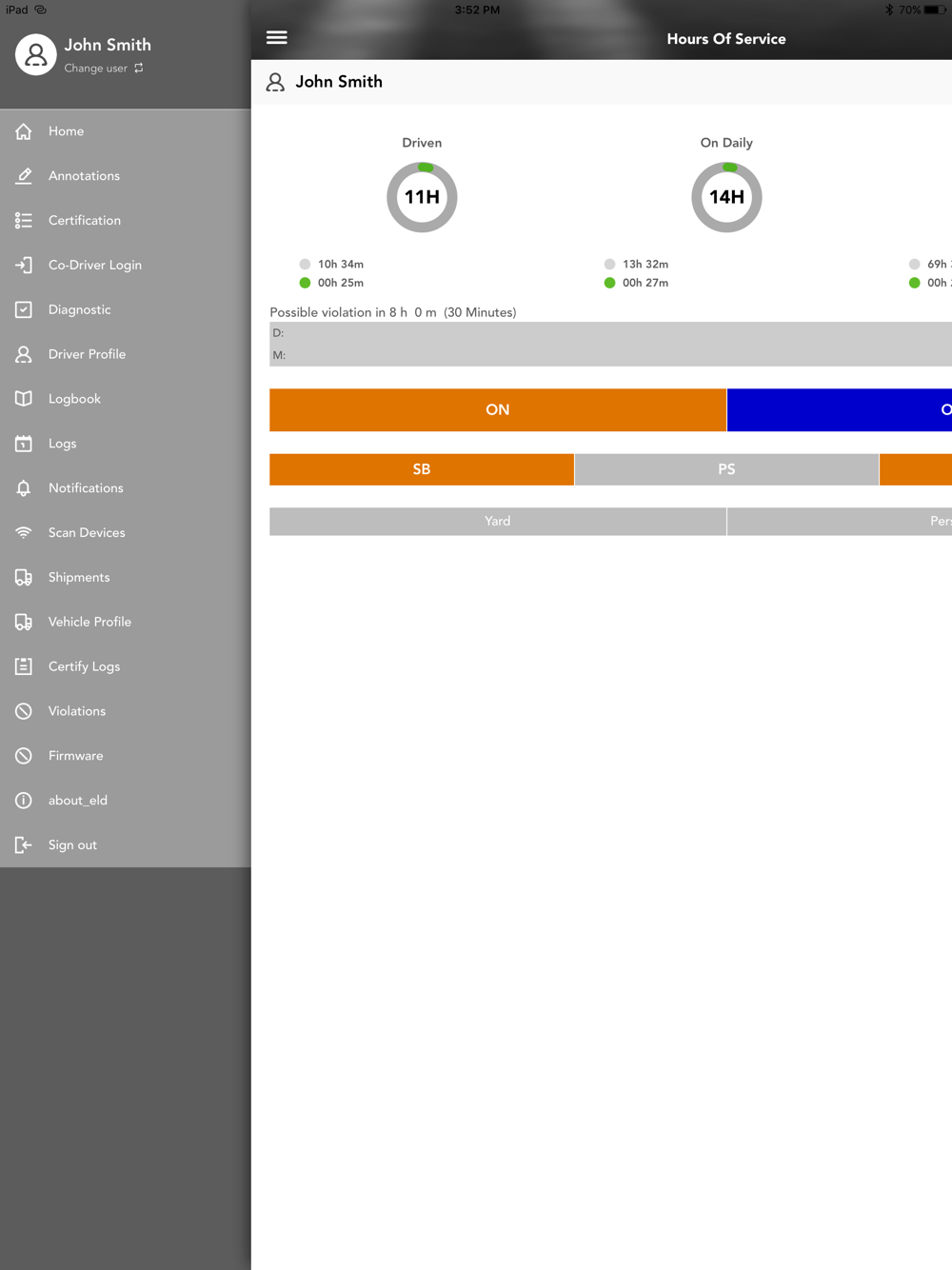
Task: Tap the Driven 11H circular gauge
Action: pyautogui.click(x=422, y=197)
